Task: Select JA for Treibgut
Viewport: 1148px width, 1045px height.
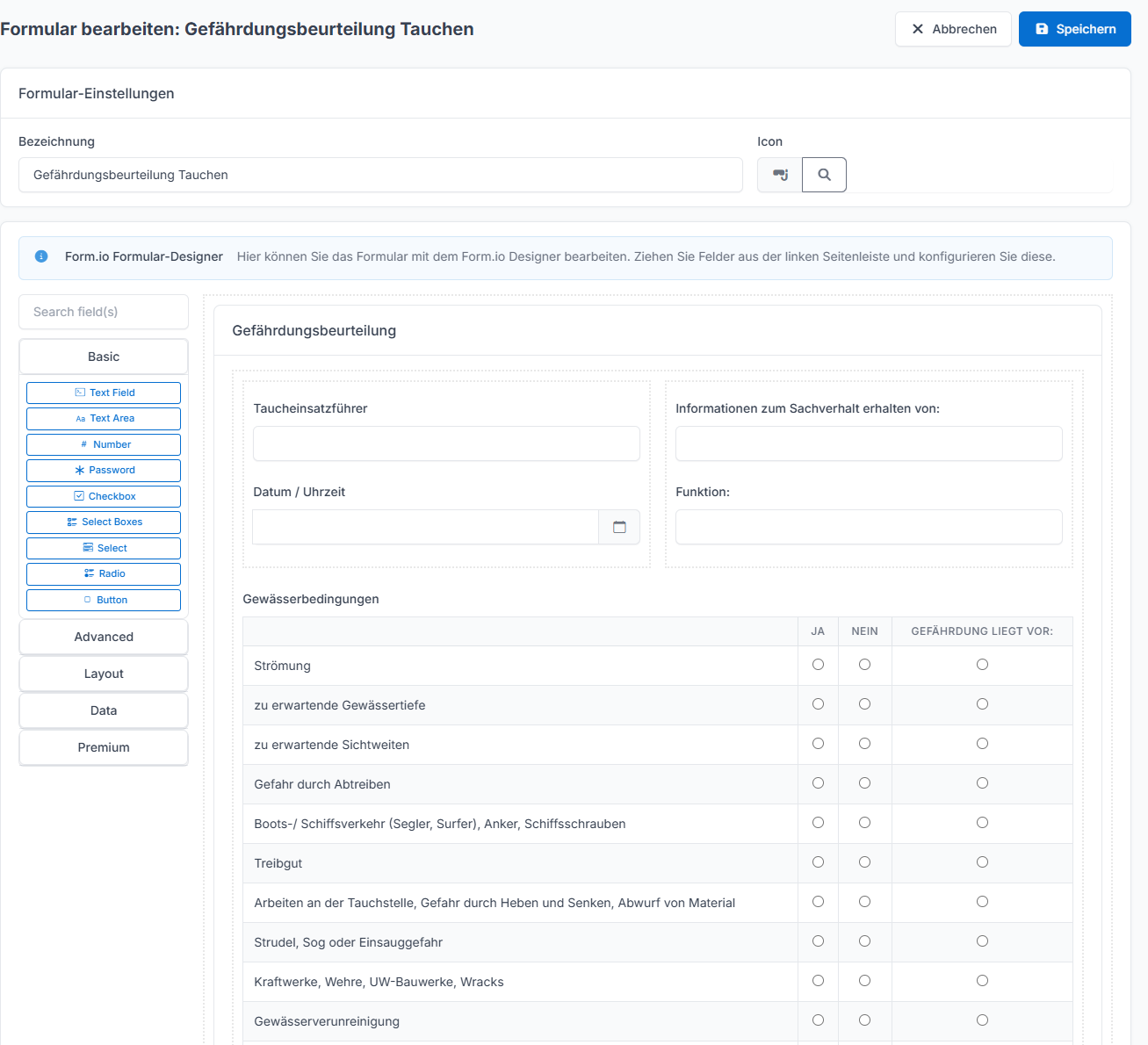Action: (818, 862)
